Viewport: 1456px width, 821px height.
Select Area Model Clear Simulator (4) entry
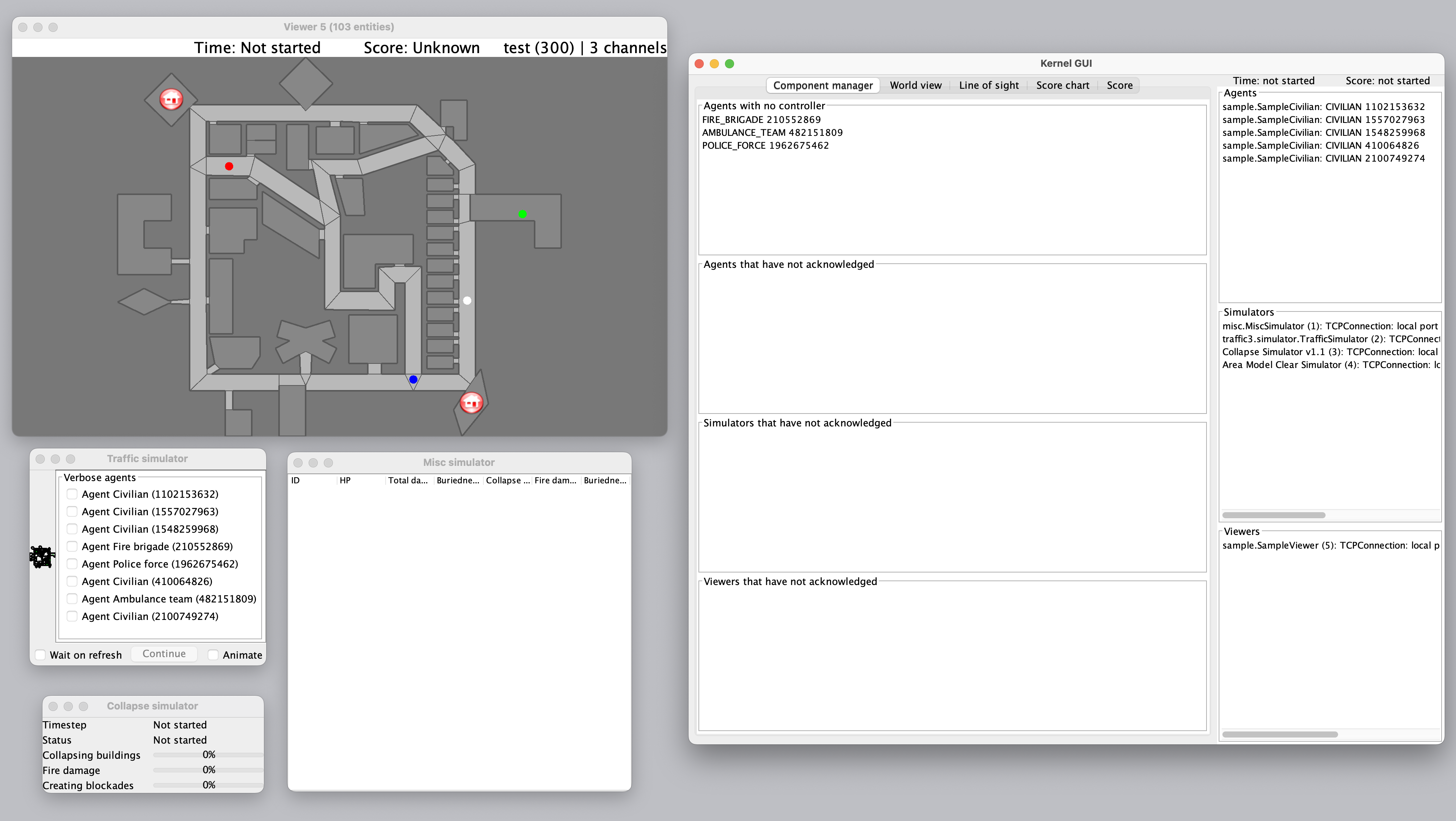click(1330, 365)
